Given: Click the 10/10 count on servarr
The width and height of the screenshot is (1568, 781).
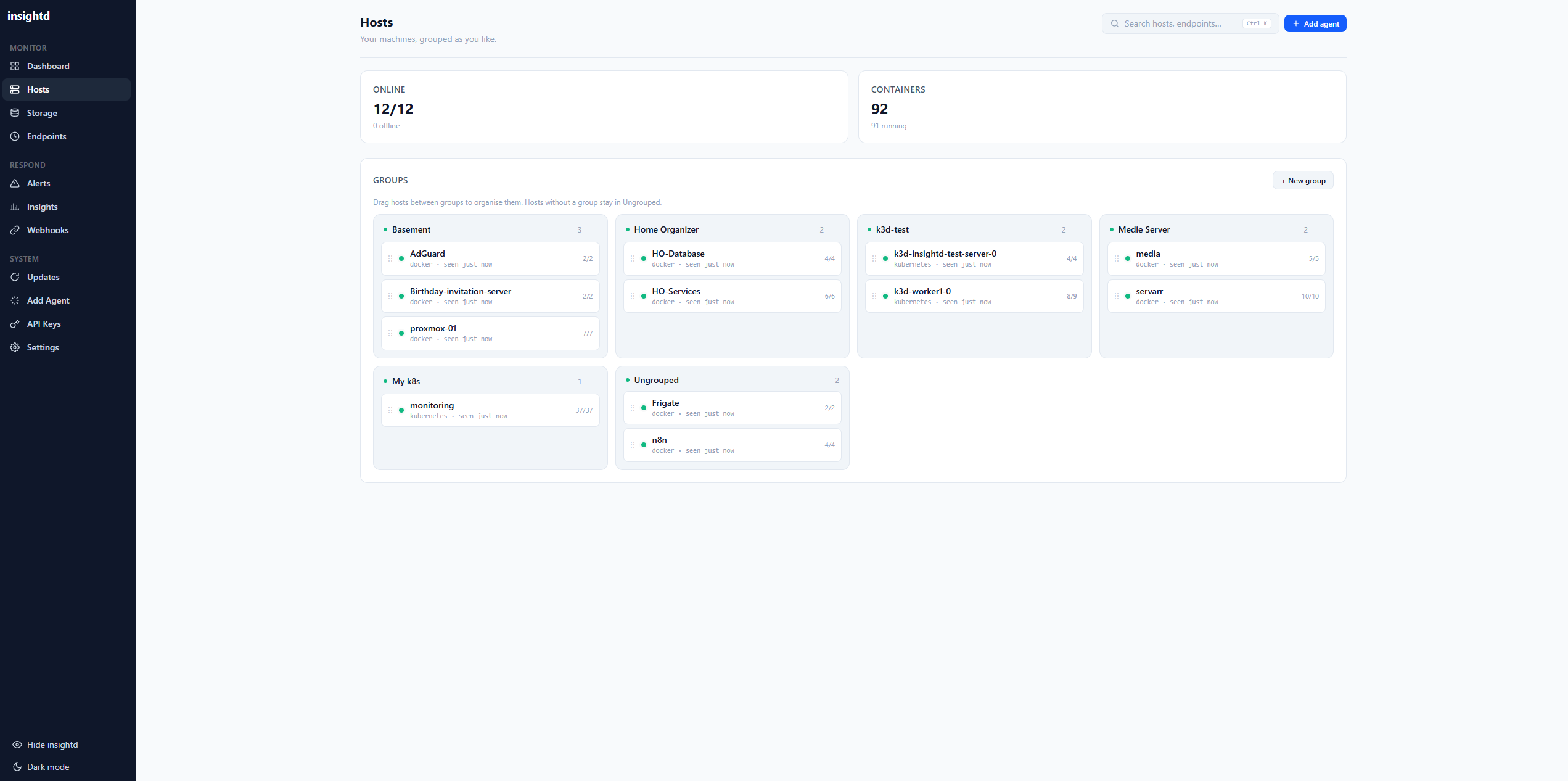Looking at the screenshot, I should click(1310, 296).
